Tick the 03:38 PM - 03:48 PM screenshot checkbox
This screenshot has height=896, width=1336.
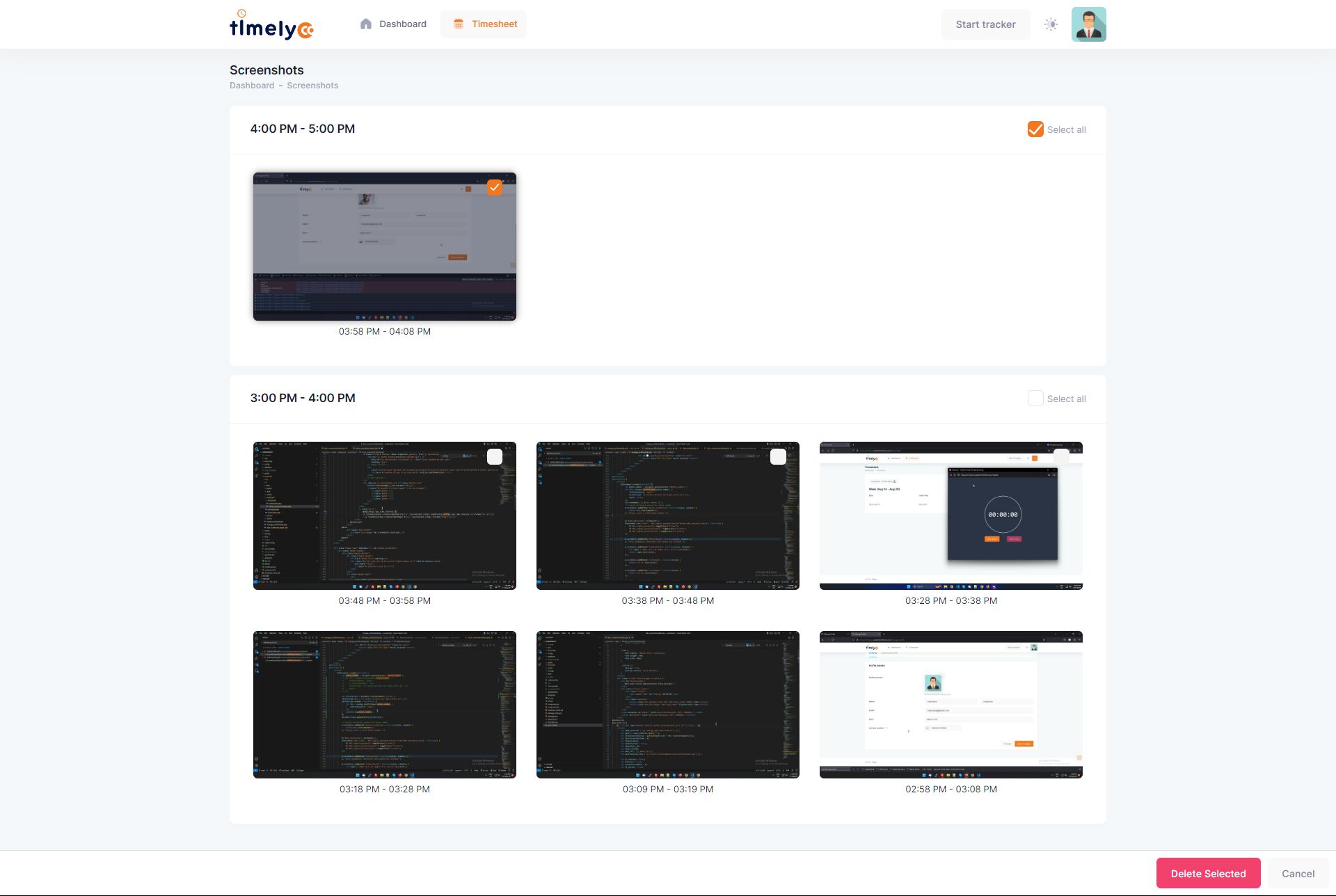[x=778, y=456]
